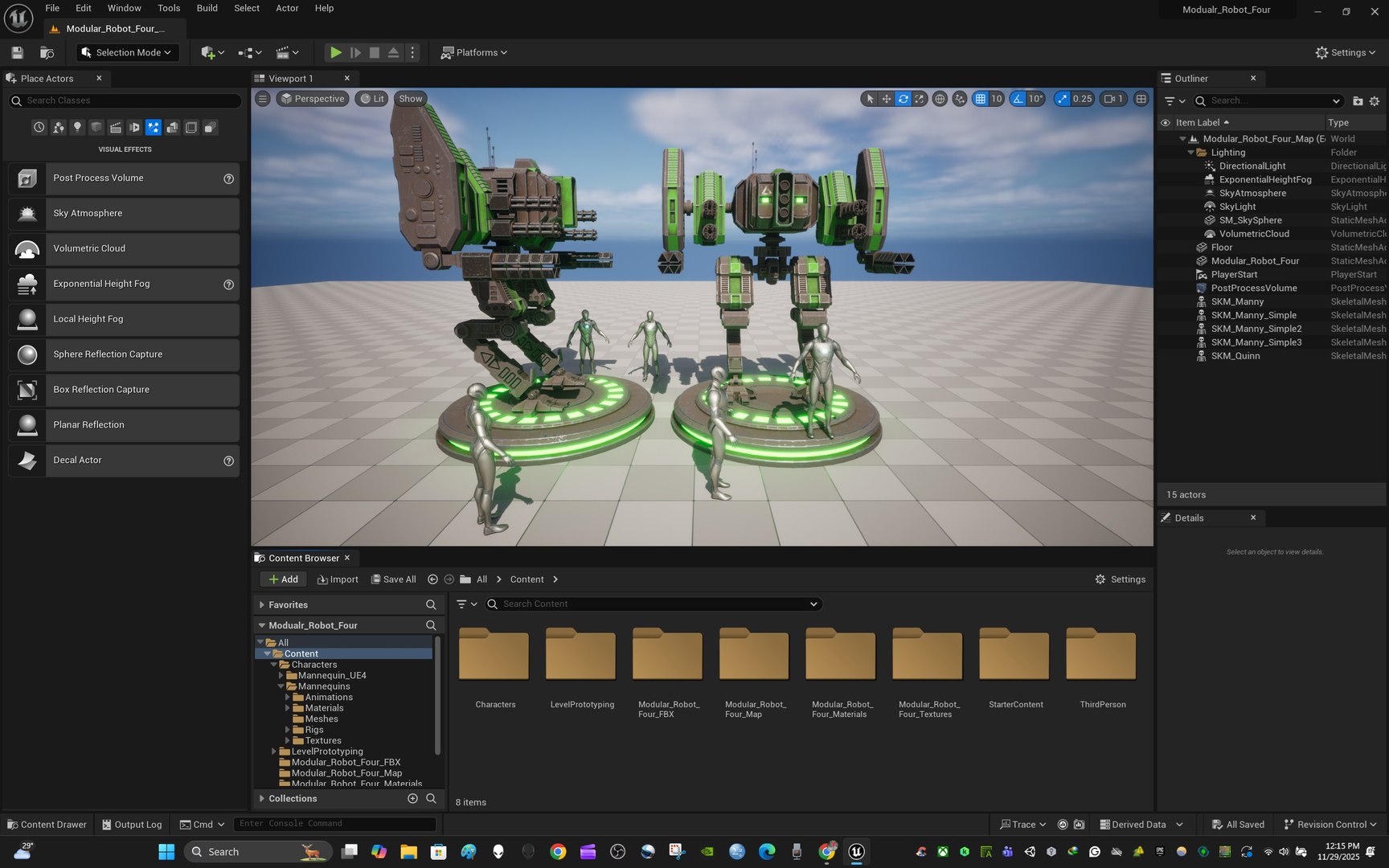The height and width of the screenshot is (868, 1389).
Task: Activate the Rotate tool in viewport
Action: click(x=903, y=99)
